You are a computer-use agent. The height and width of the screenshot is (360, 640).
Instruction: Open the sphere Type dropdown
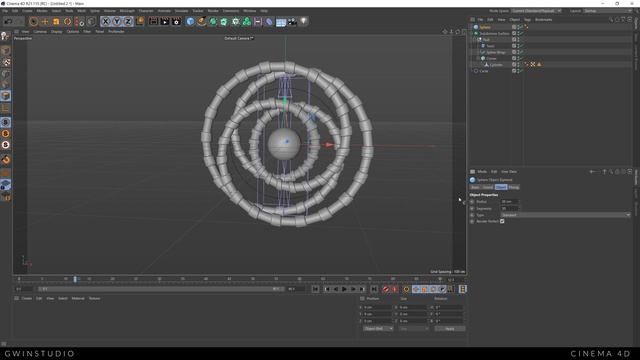(565, 215)
